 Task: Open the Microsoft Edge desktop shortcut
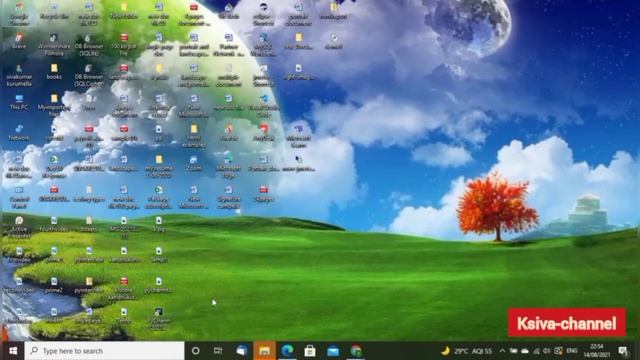point(229,166)
